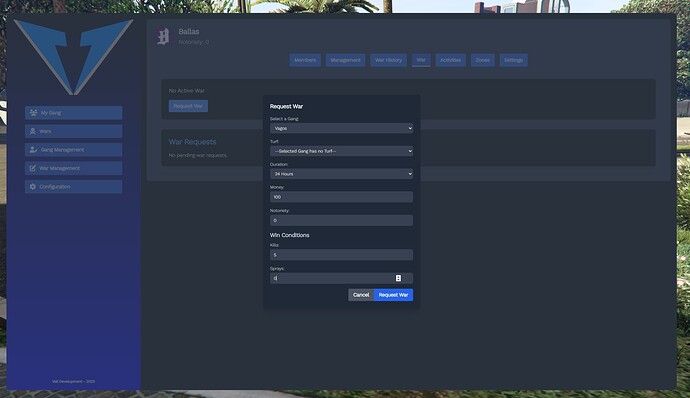Click the Notoriety input field
690x398 pixels.
point(341,220)
